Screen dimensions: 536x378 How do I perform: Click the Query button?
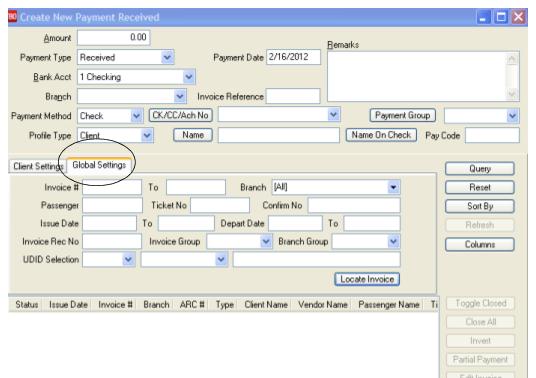[x=480, y=168]
